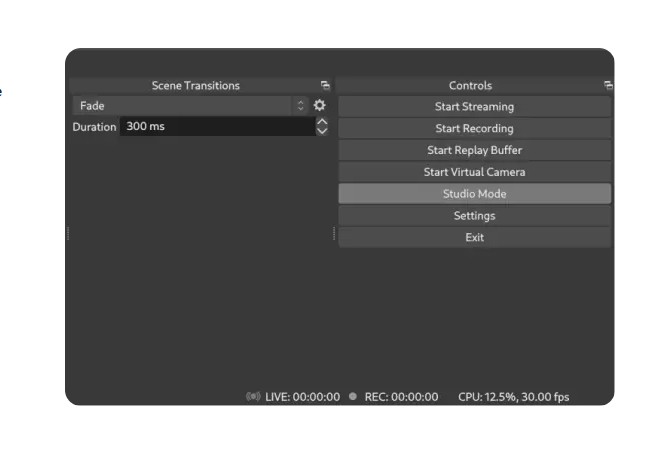This screenshot has width=659, height=468.
Task: Click Exit to close OBS
Action: pos(474,238)
